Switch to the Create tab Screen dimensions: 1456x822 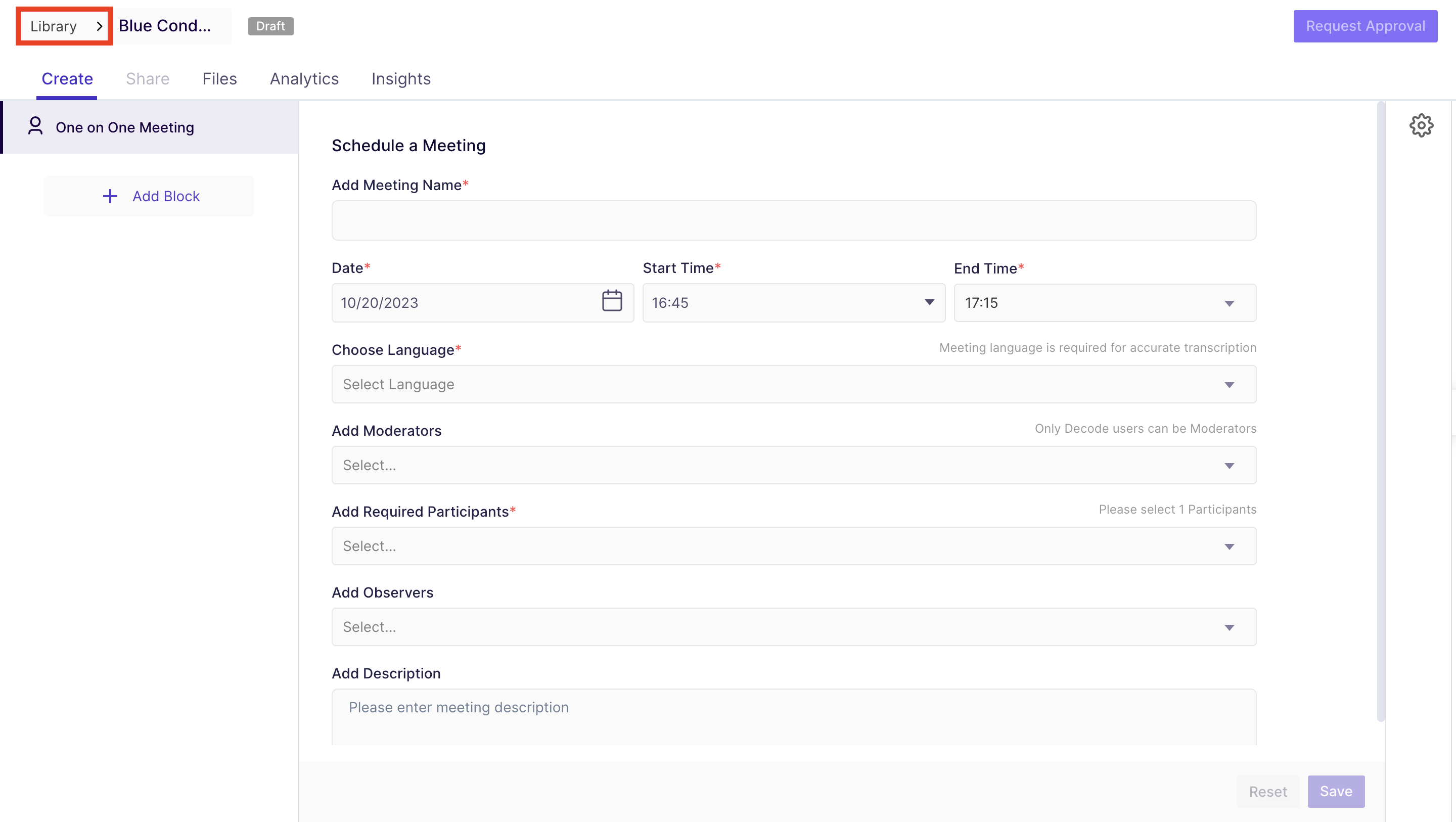pos(67,78)
